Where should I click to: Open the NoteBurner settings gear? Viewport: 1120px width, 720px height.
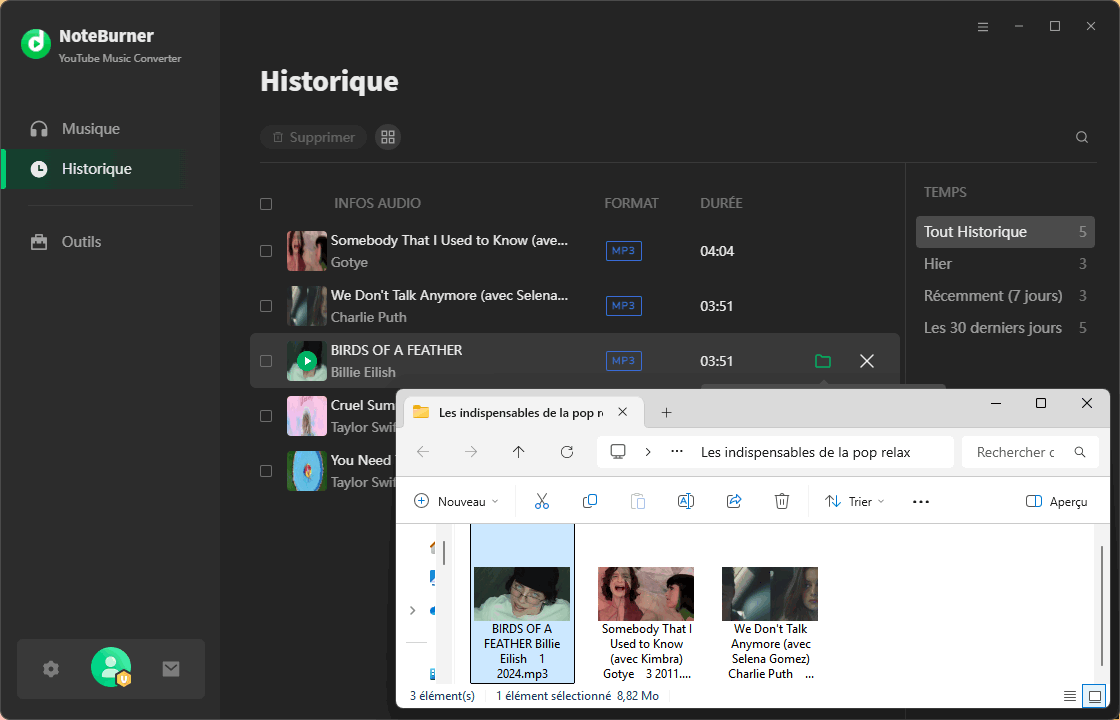tap(51, 669)
